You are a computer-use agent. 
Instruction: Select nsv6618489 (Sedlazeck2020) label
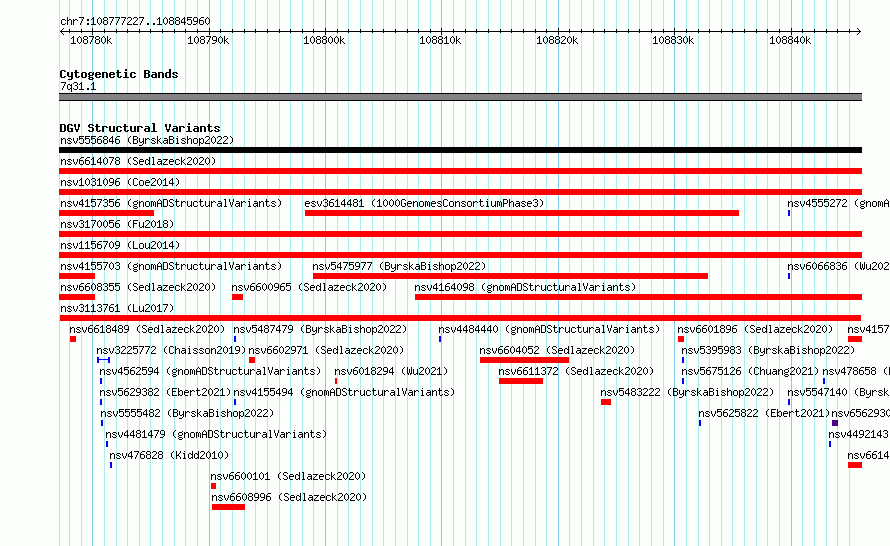coord(147,329)
